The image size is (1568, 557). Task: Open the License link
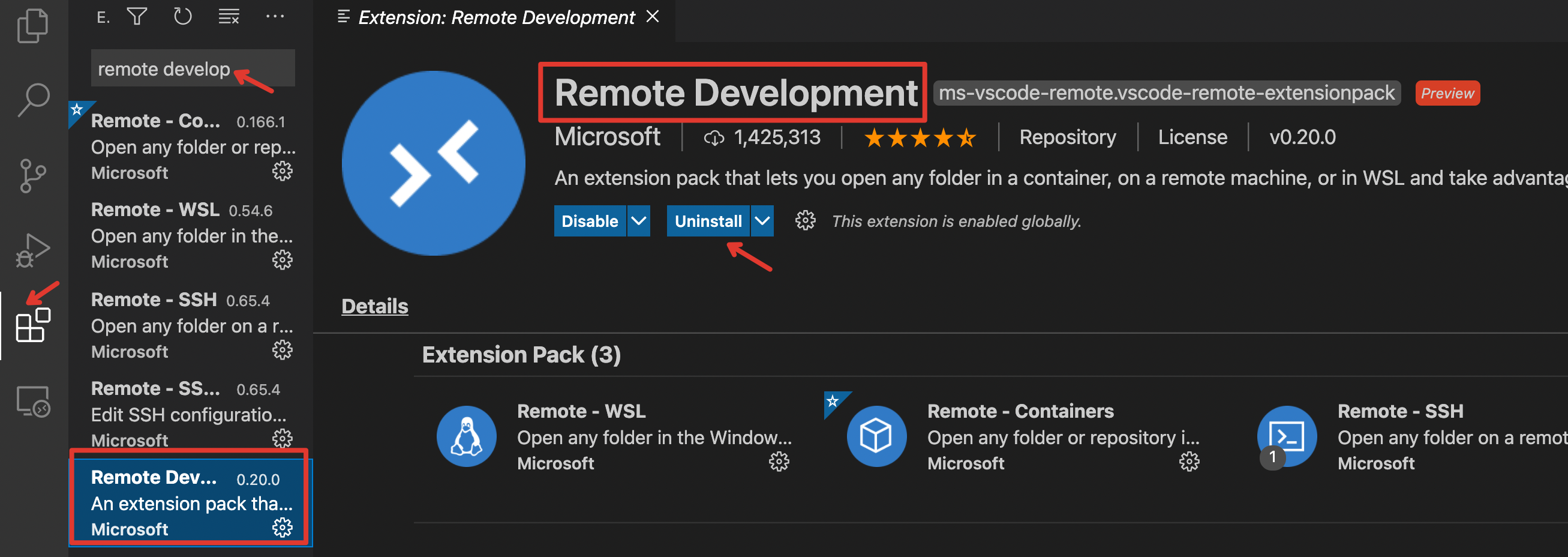1192,137
